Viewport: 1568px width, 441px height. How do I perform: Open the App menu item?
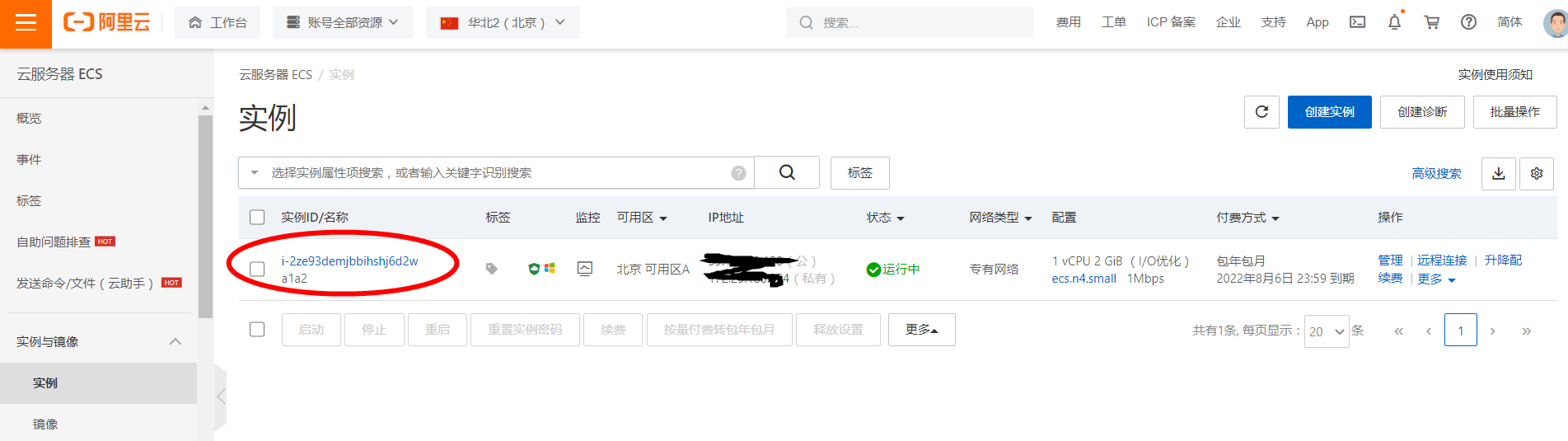click(x=1318, y=22)
